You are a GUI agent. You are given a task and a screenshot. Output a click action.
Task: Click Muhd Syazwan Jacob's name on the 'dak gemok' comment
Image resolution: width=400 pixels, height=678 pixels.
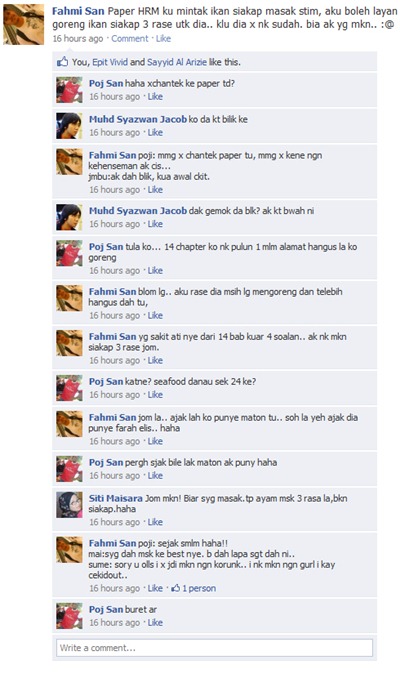138,211
